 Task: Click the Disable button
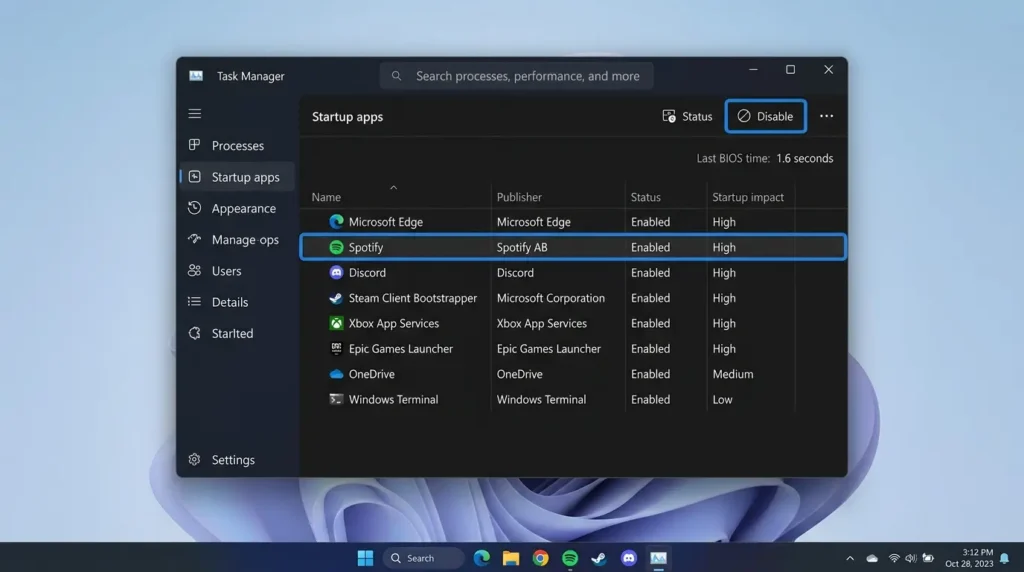point(765,116)
